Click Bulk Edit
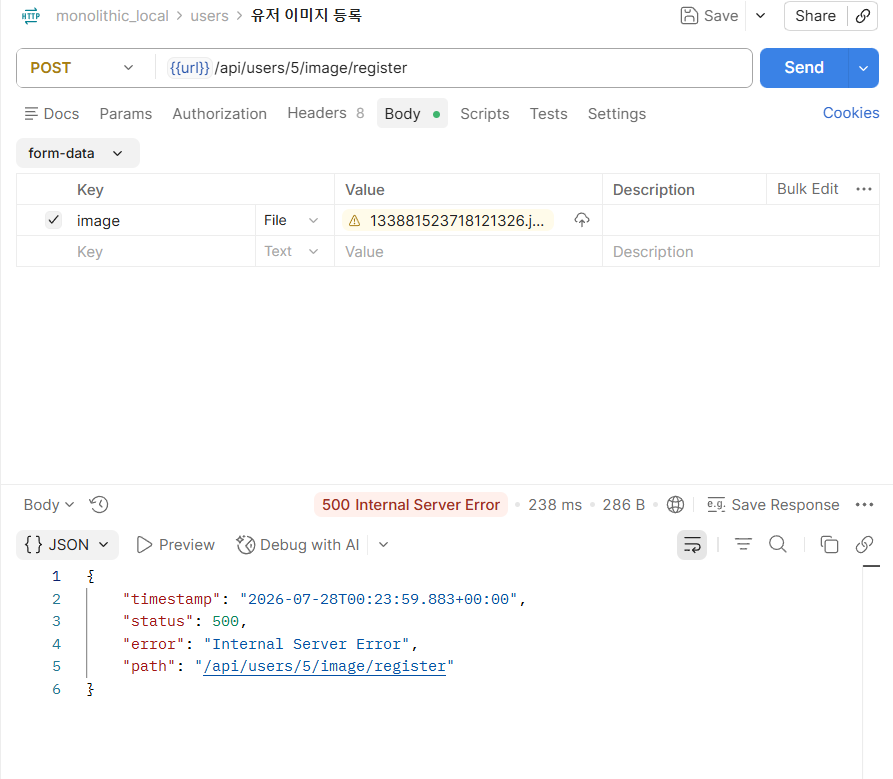Image resolution: width=893 pixels, height=779 pixels. (808, 189)
